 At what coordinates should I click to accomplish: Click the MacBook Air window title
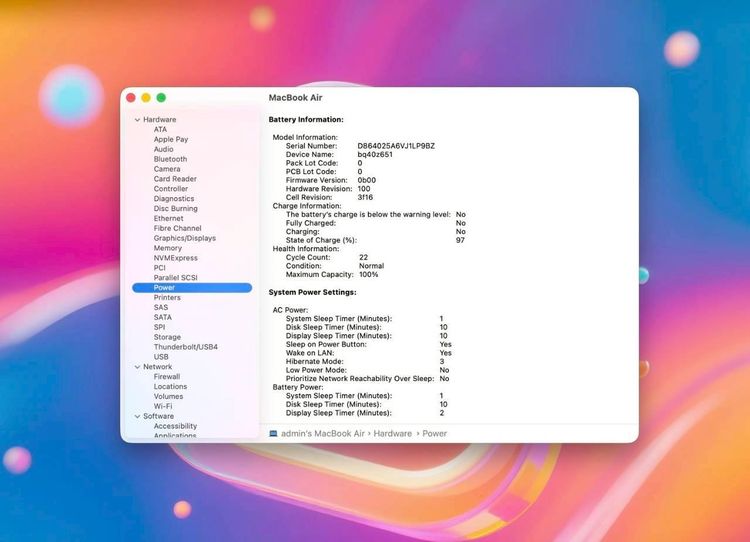point(295,98)
